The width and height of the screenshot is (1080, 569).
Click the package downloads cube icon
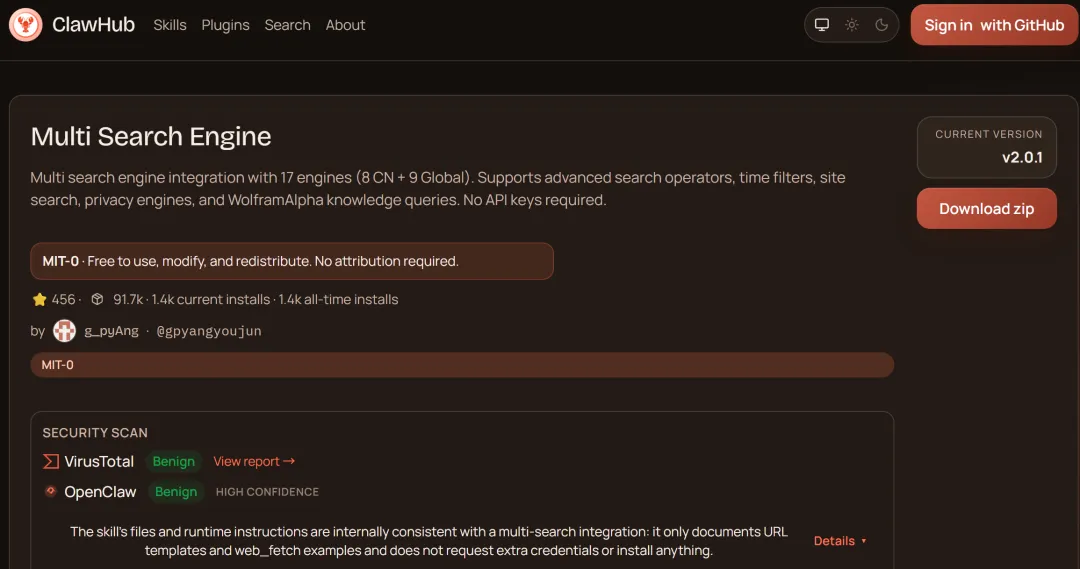coord(97,299)
